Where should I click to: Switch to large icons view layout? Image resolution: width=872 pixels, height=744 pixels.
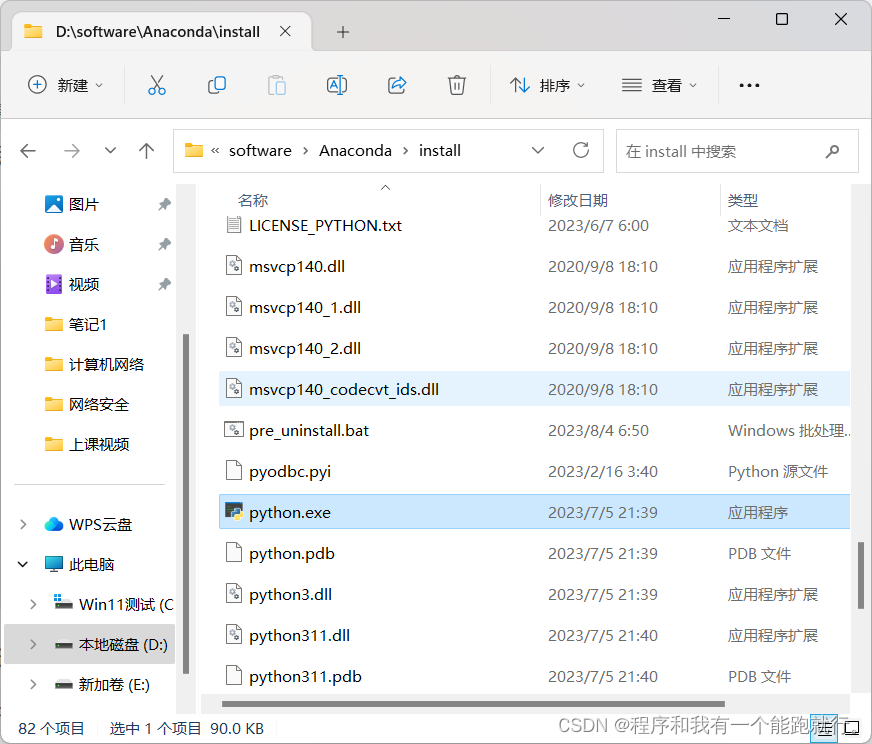tap(852, 728)
